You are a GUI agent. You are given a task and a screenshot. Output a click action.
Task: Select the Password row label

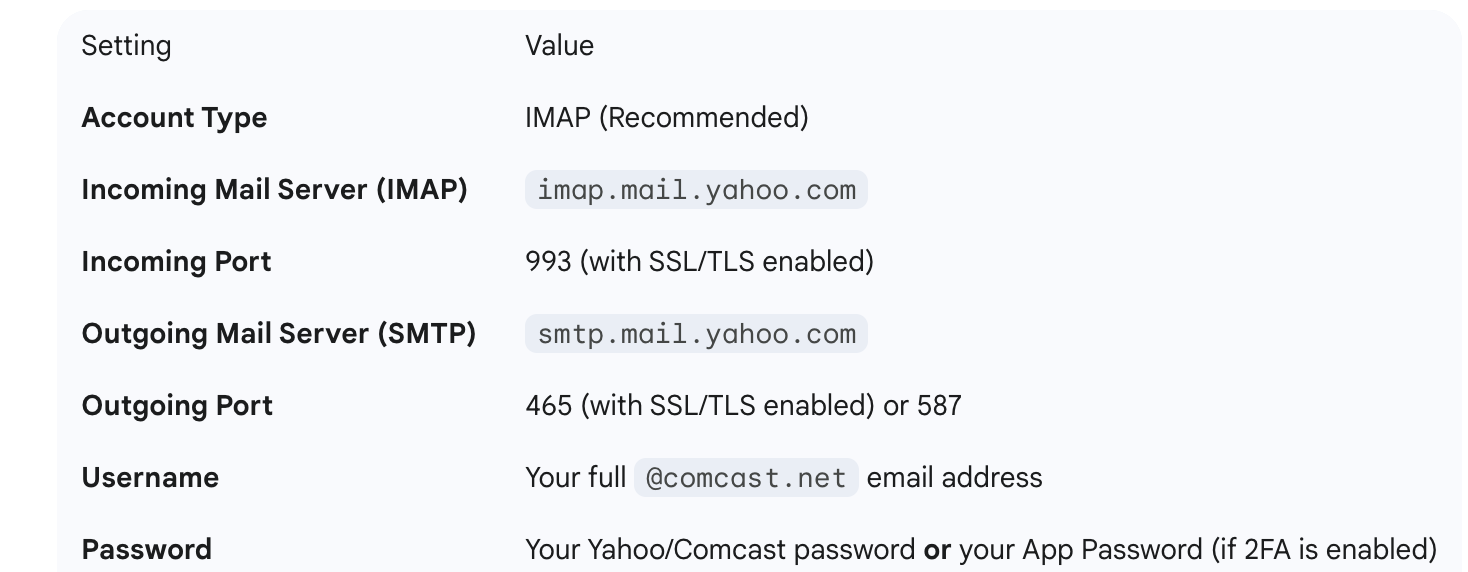click(146, 550)
